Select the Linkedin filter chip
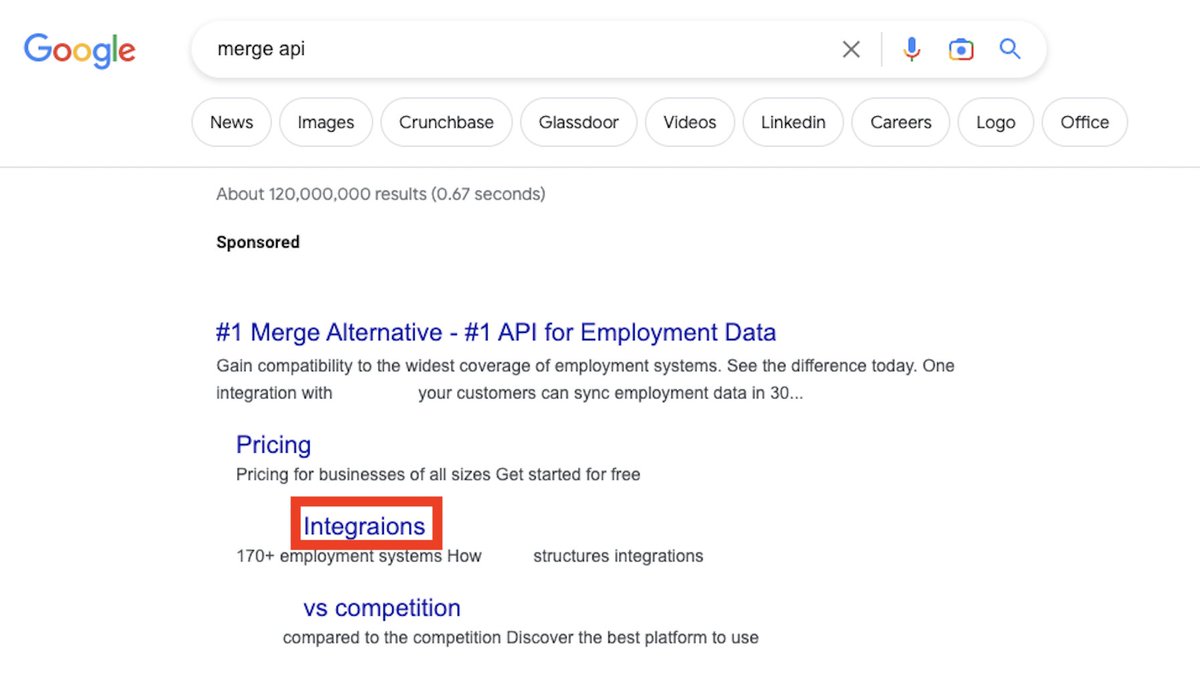 pos(793,123)
